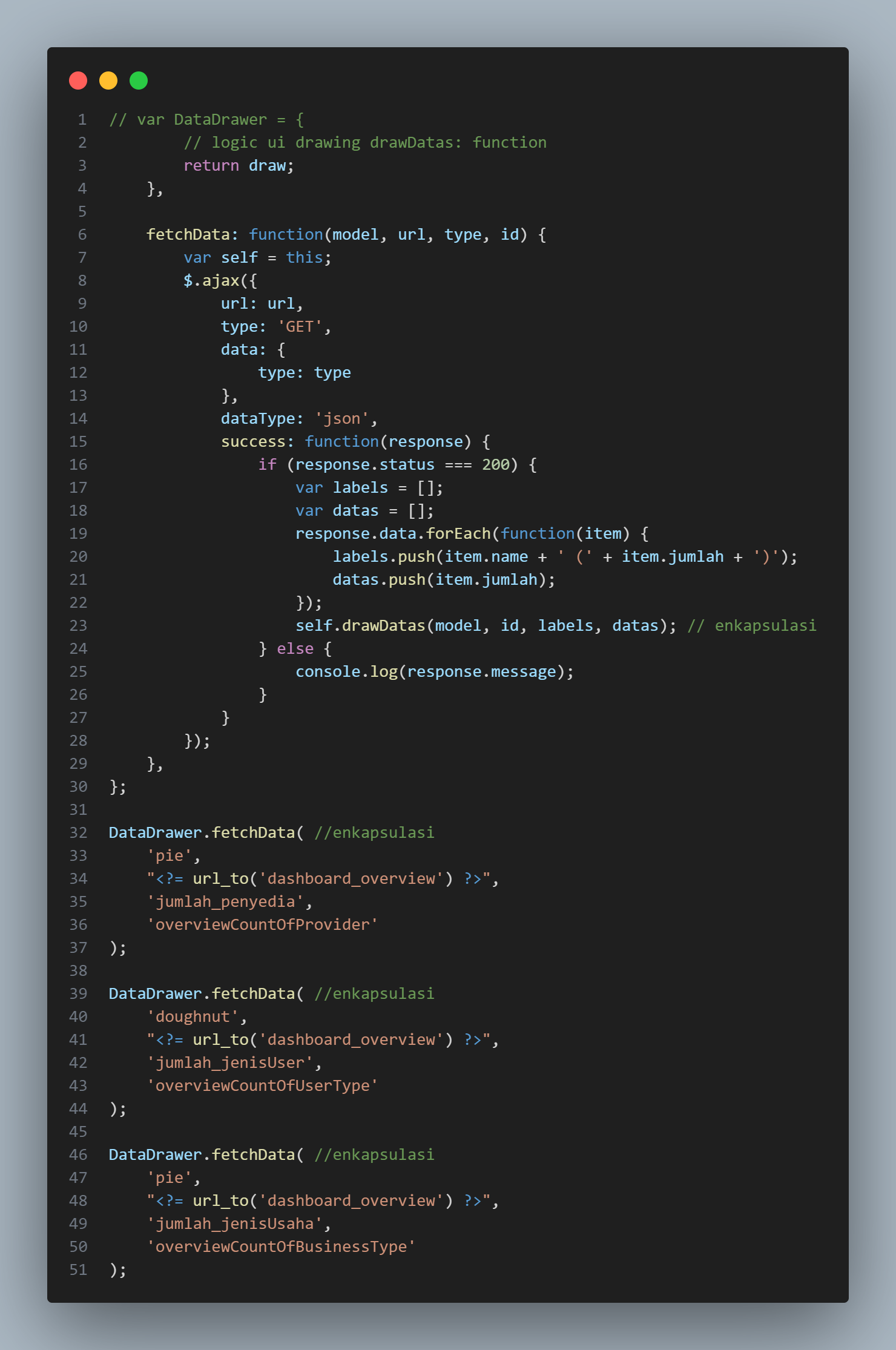Viewport: 896px width, 1350px height.
Task: Click line number 32
Action: pyautogui.click(x=78, y=833)
